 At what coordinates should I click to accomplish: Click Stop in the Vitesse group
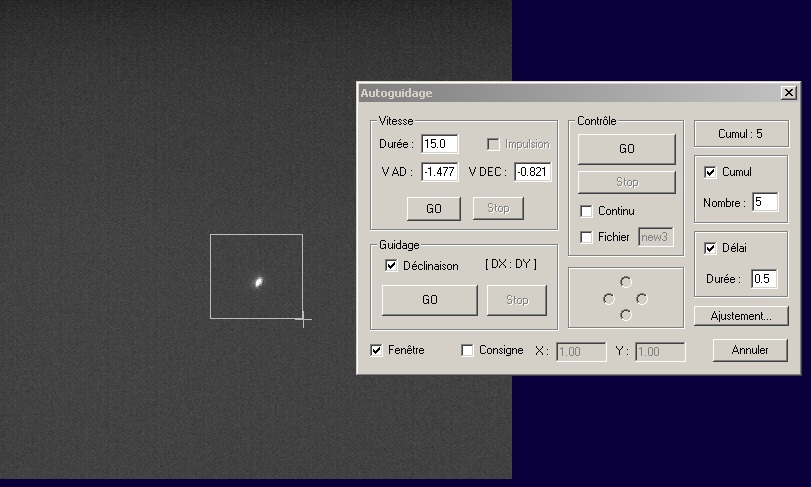point(498,208)
